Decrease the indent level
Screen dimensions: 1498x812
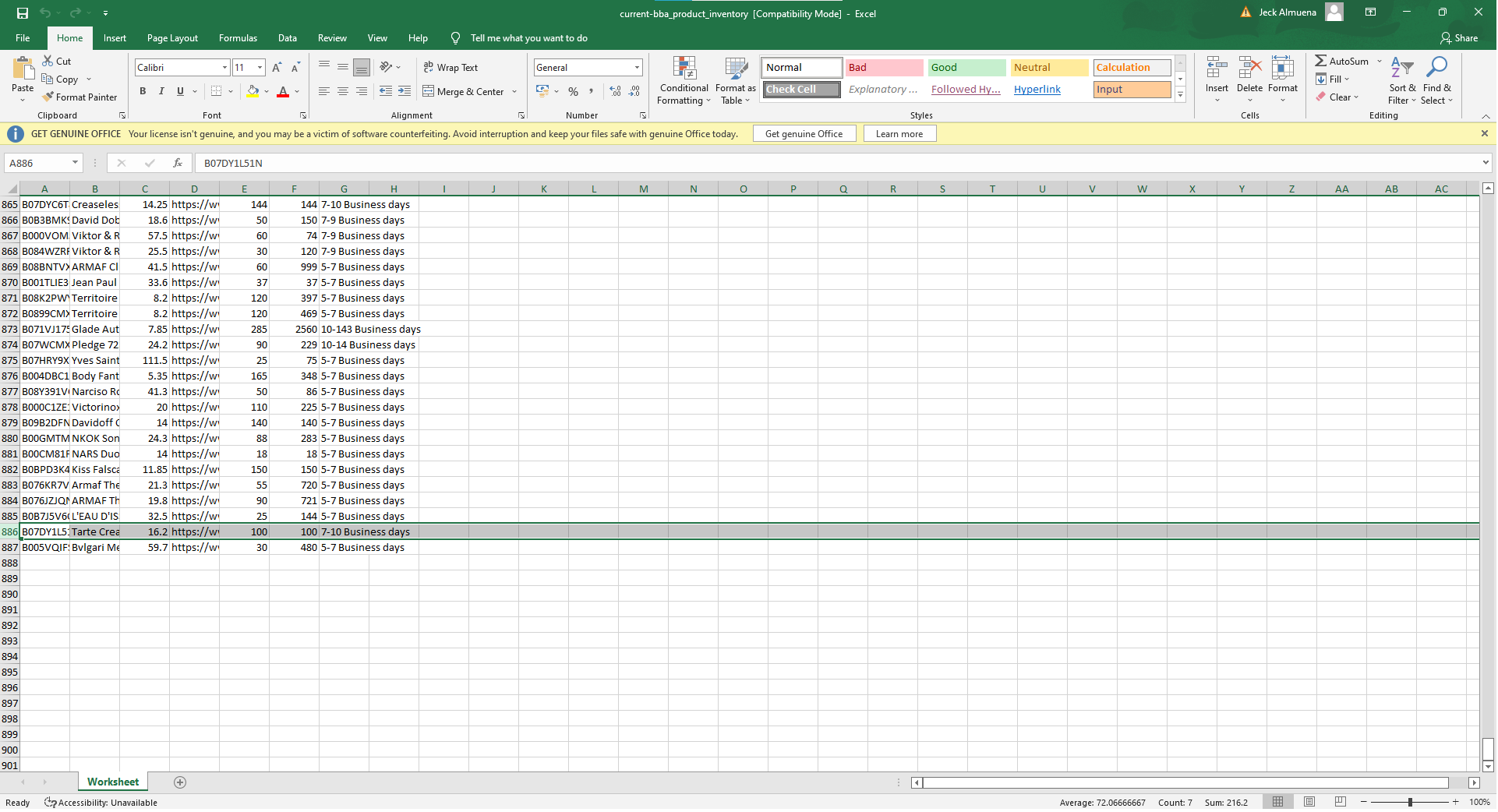coord(386,91)
